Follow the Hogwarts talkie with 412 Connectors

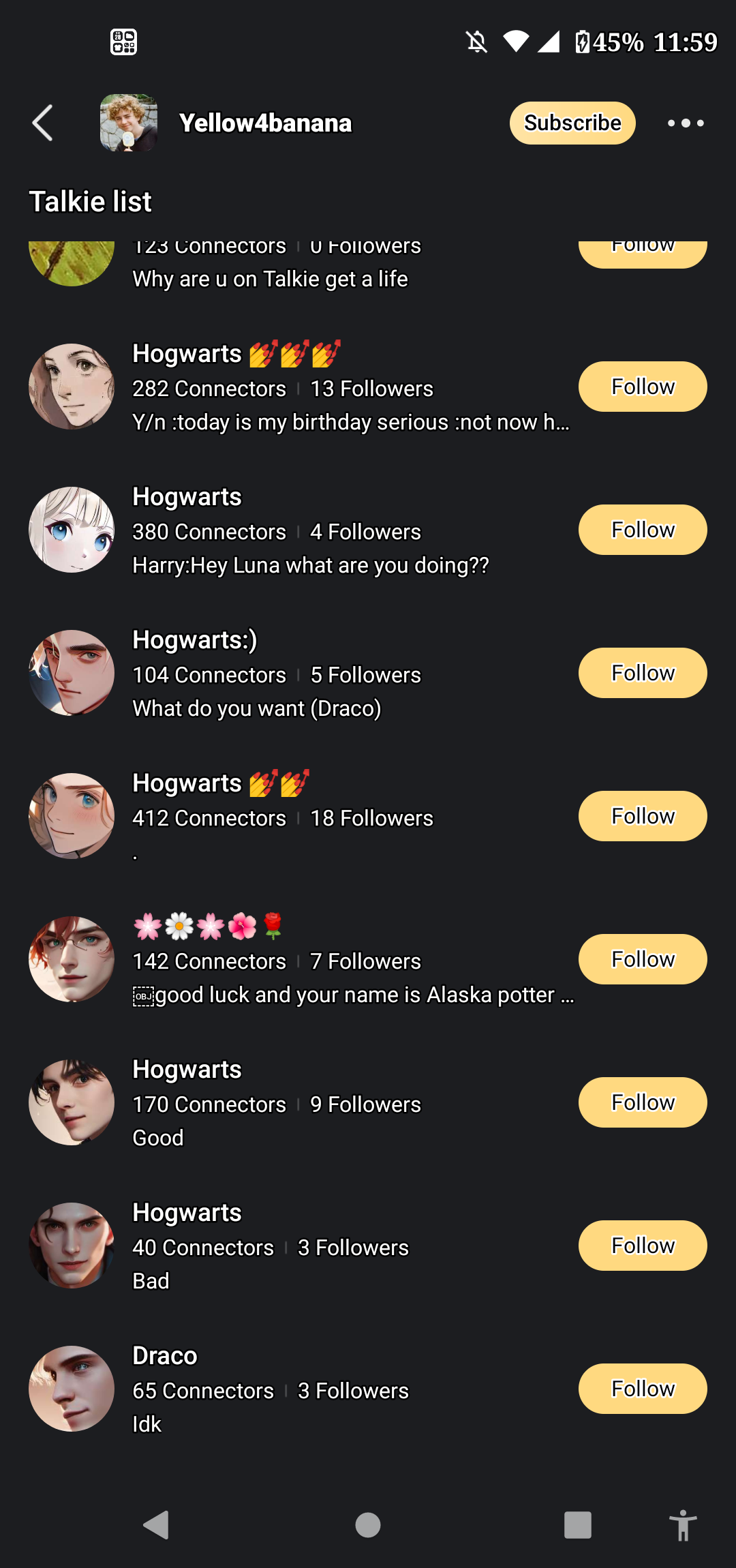pyautogui.click(x=642, y=816)
